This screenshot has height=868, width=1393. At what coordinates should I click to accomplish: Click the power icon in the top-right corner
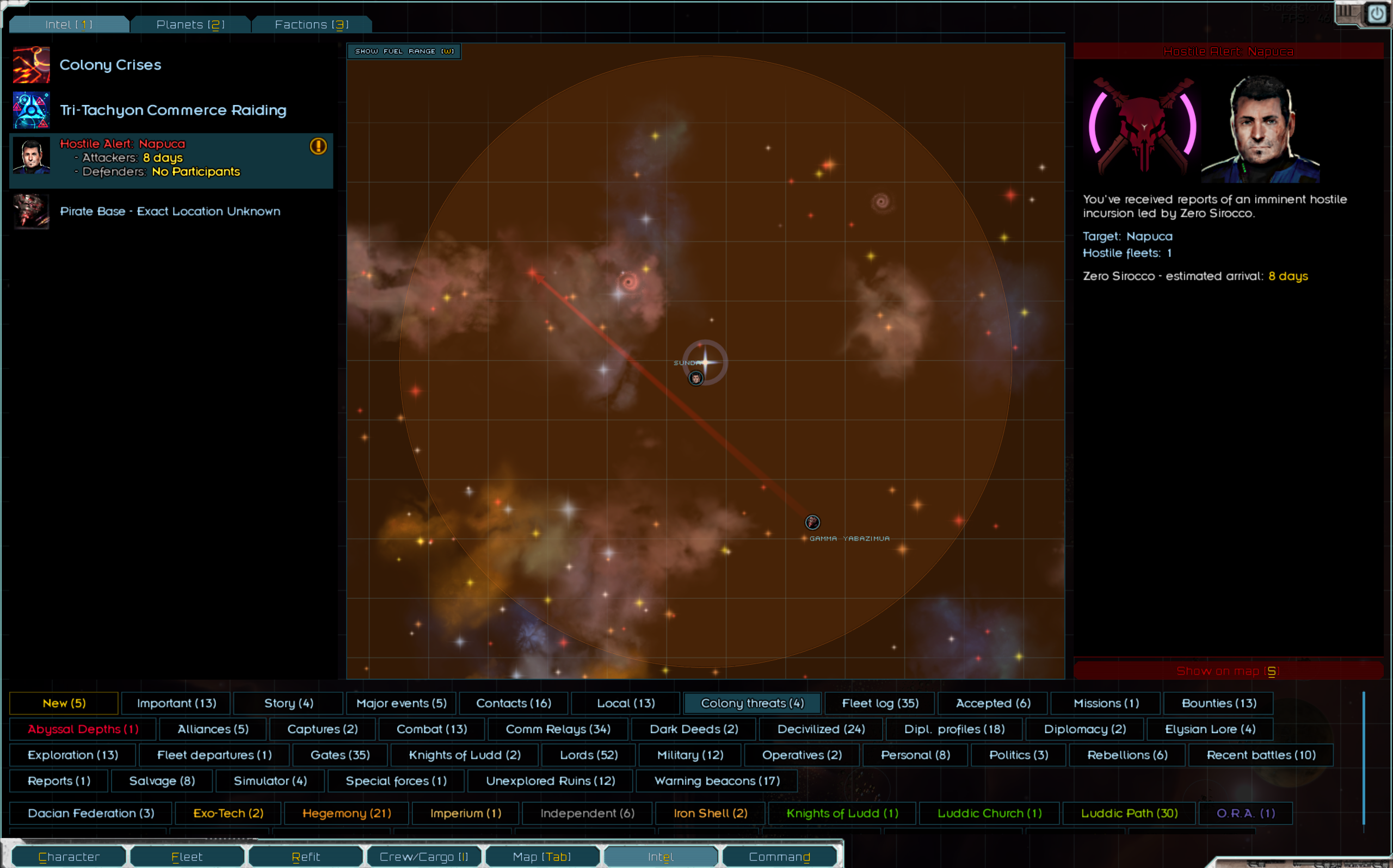[x=1377, y=13]
